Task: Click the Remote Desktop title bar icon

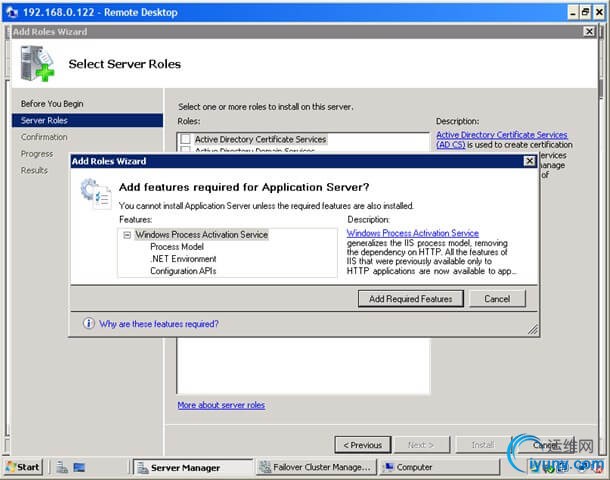Action: point(12,12)
